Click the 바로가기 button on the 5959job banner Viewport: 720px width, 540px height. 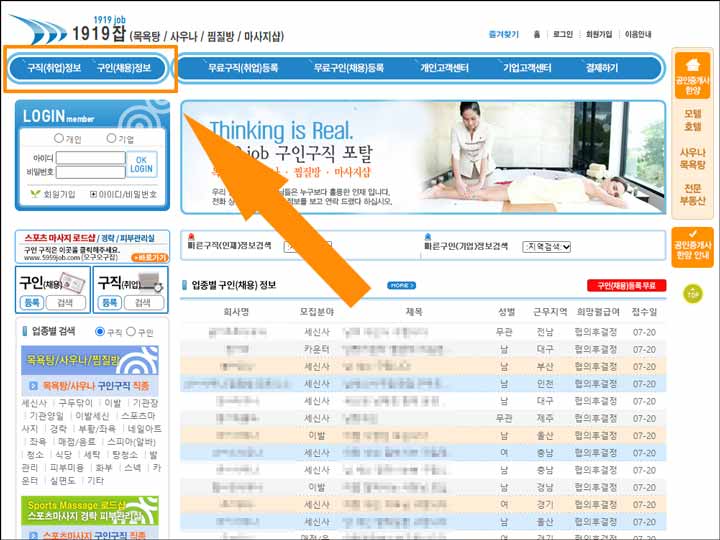(x=149, y=258)
